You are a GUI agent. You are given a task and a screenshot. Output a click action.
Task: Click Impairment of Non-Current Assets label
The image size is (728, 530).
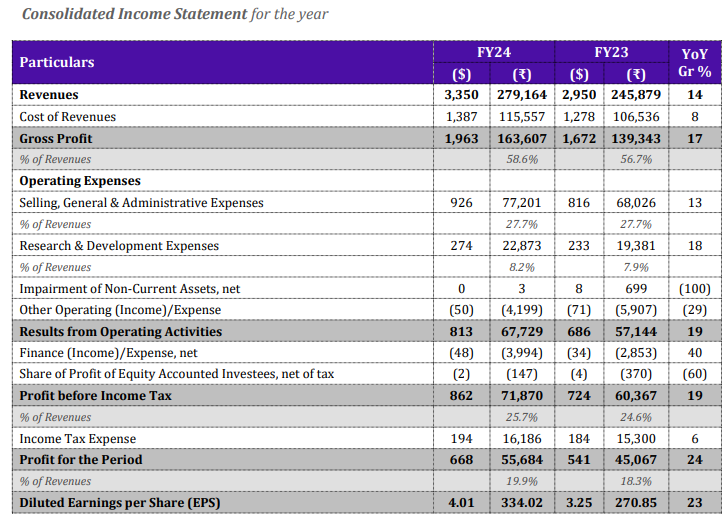point(130,289)
